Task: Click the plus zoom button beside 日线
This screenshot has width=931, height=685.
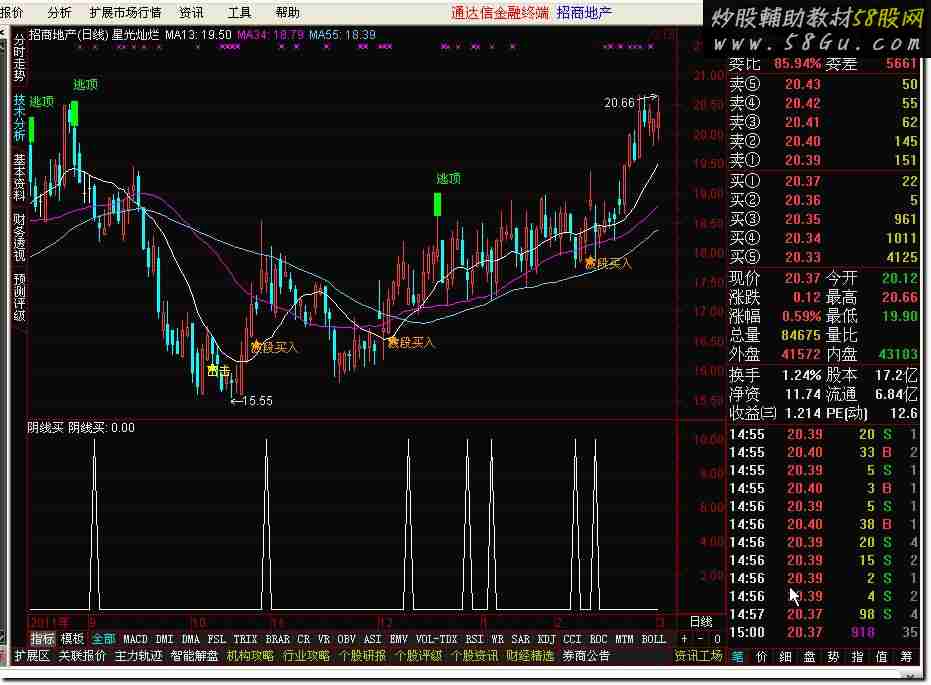Action: tap(685, 638)
